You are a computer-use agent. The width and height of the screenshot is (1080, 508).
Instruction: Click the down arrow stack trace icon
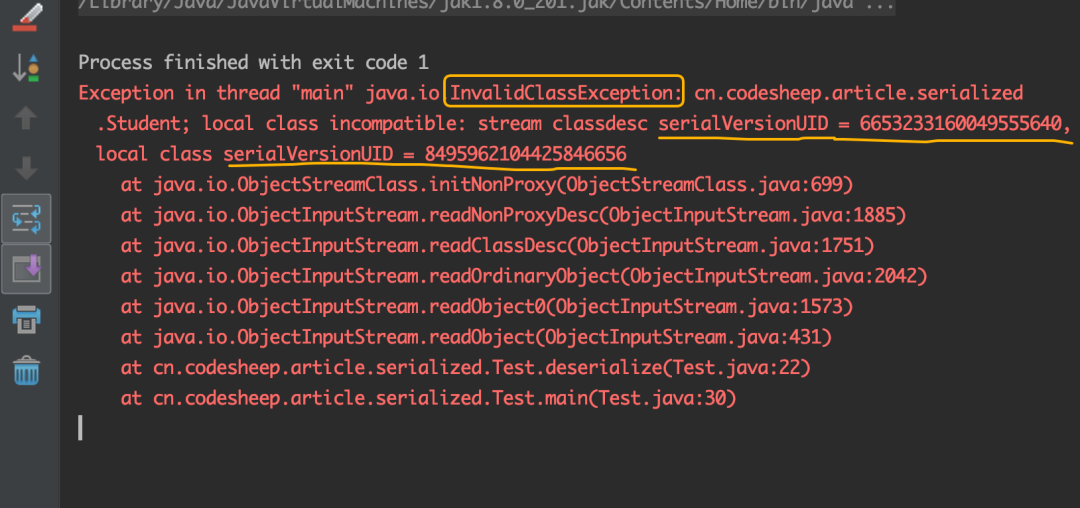coord(26,168)
